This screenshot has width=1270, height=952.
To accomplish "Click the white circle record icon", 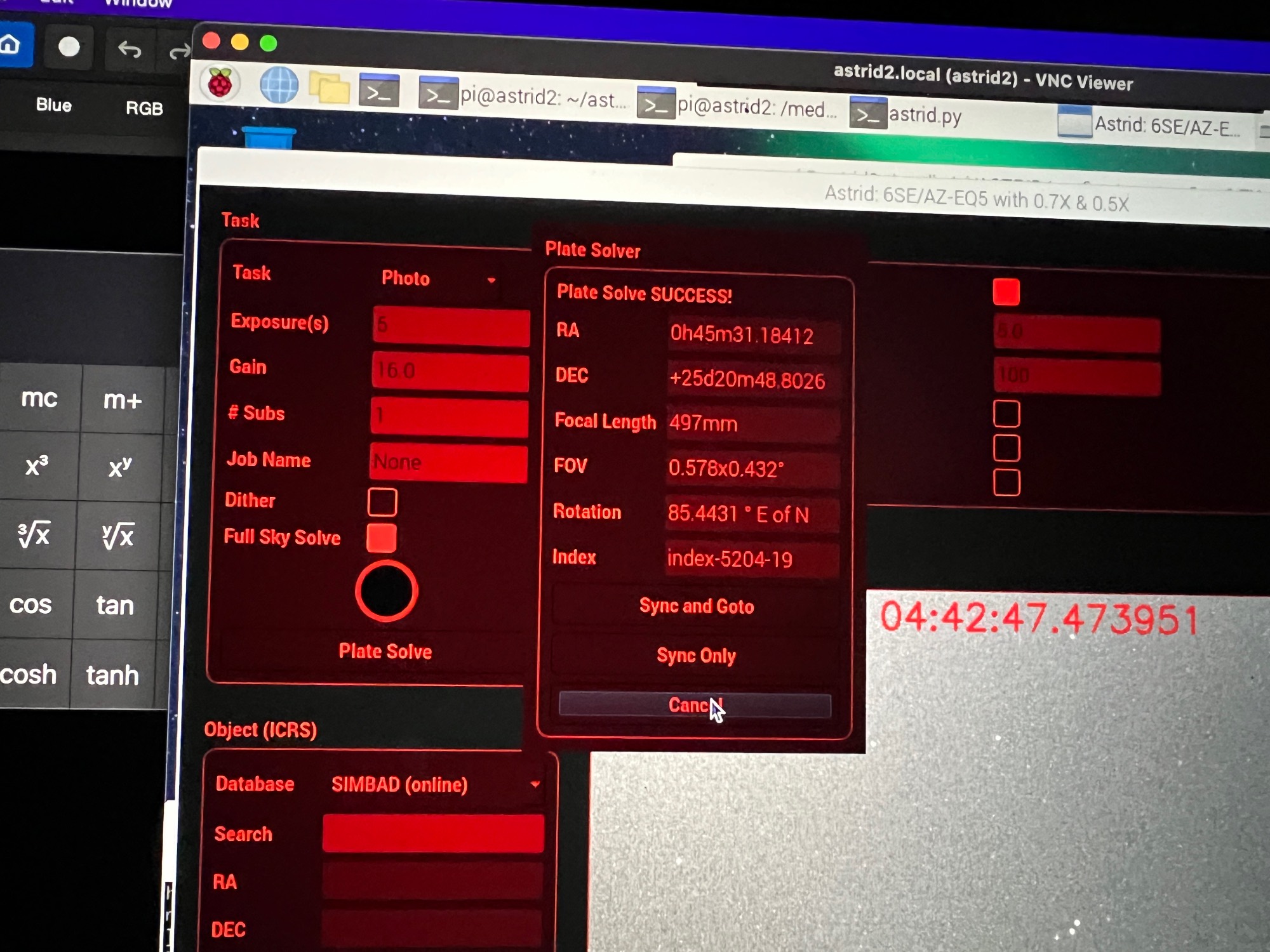I will coord(69,46).
